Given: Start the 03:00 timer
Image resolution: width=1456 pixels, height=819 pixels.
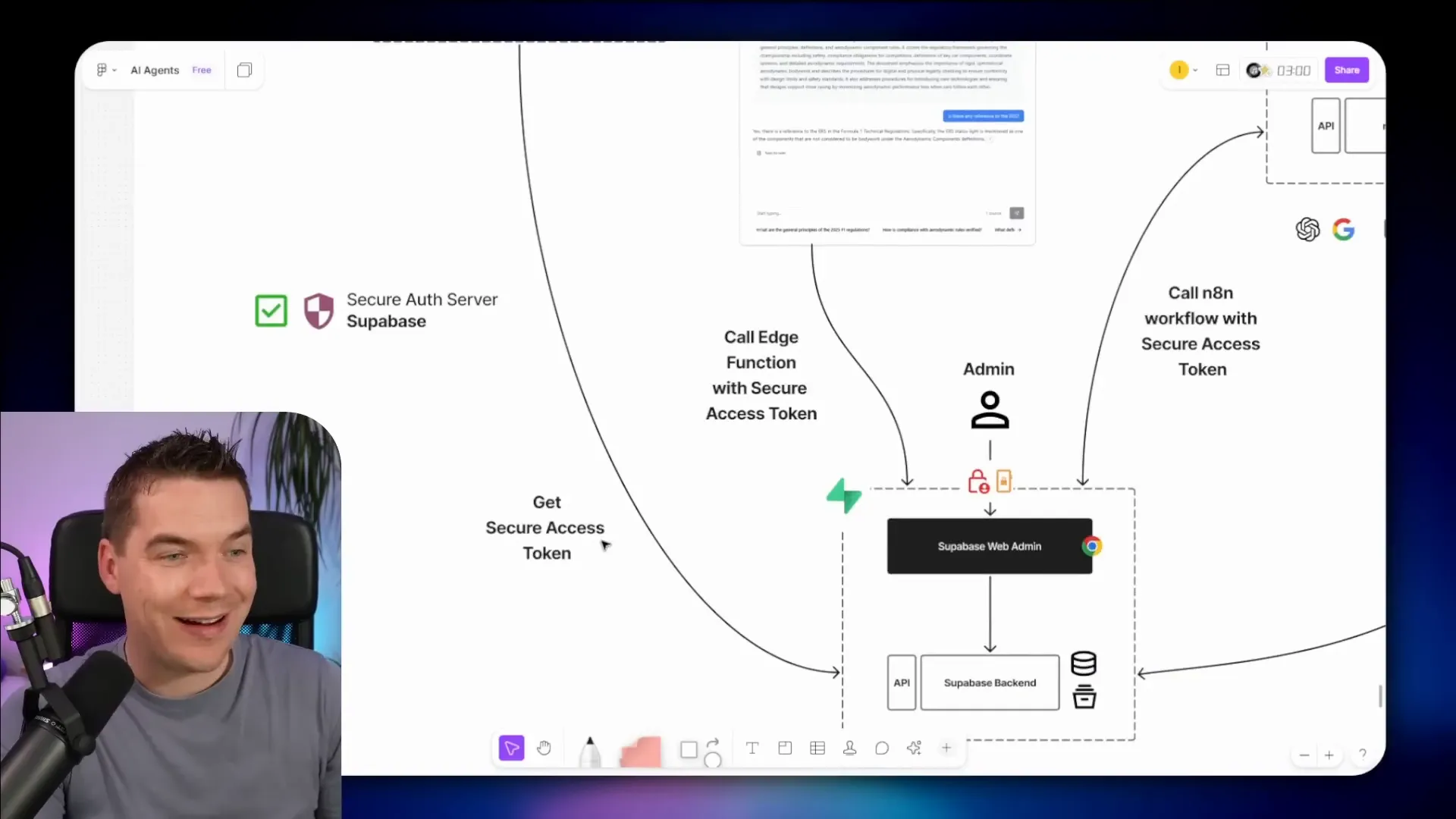Looking at the screenshot, I should click(x=1294, y=71).
